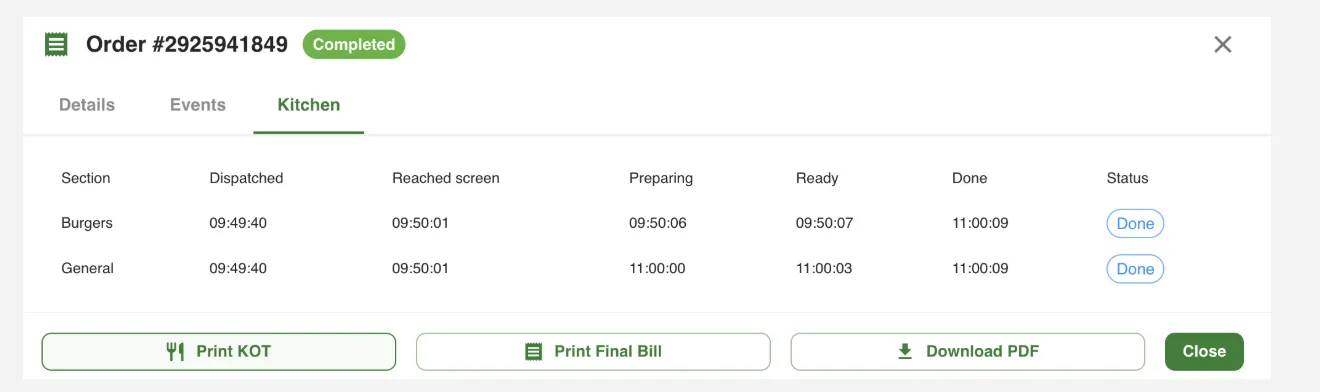The image size is (1320, 392).
Task: Select the General section row
Action: coord(646,269)
